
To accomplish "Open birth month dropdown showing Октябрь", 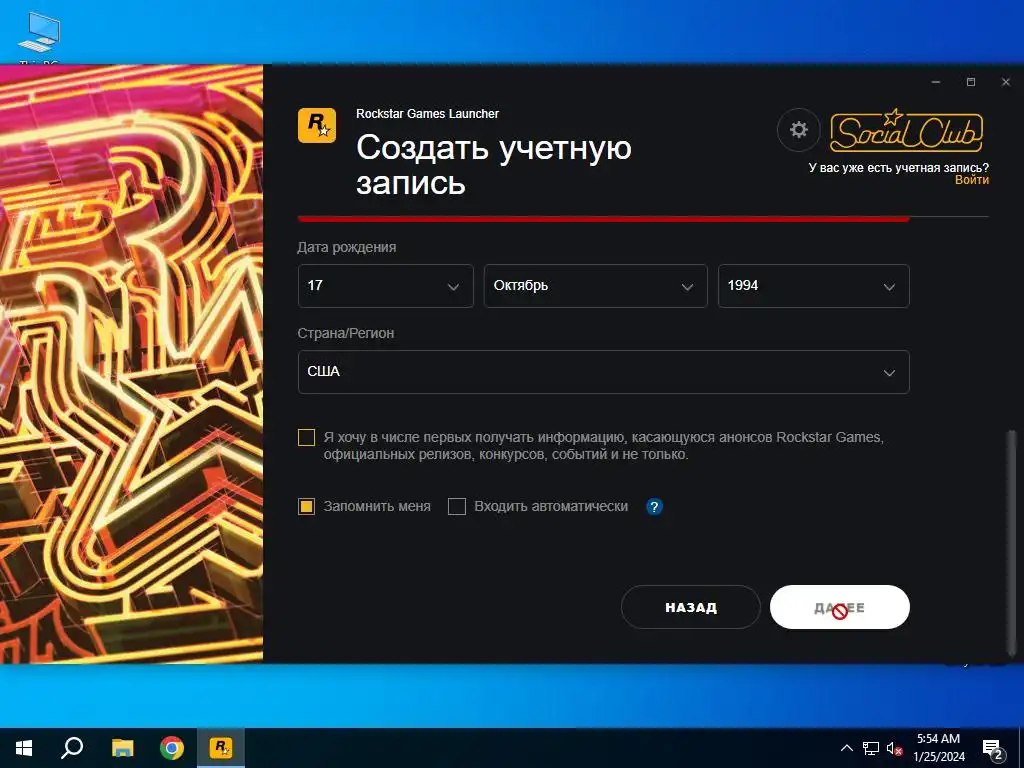I will 596,285.
